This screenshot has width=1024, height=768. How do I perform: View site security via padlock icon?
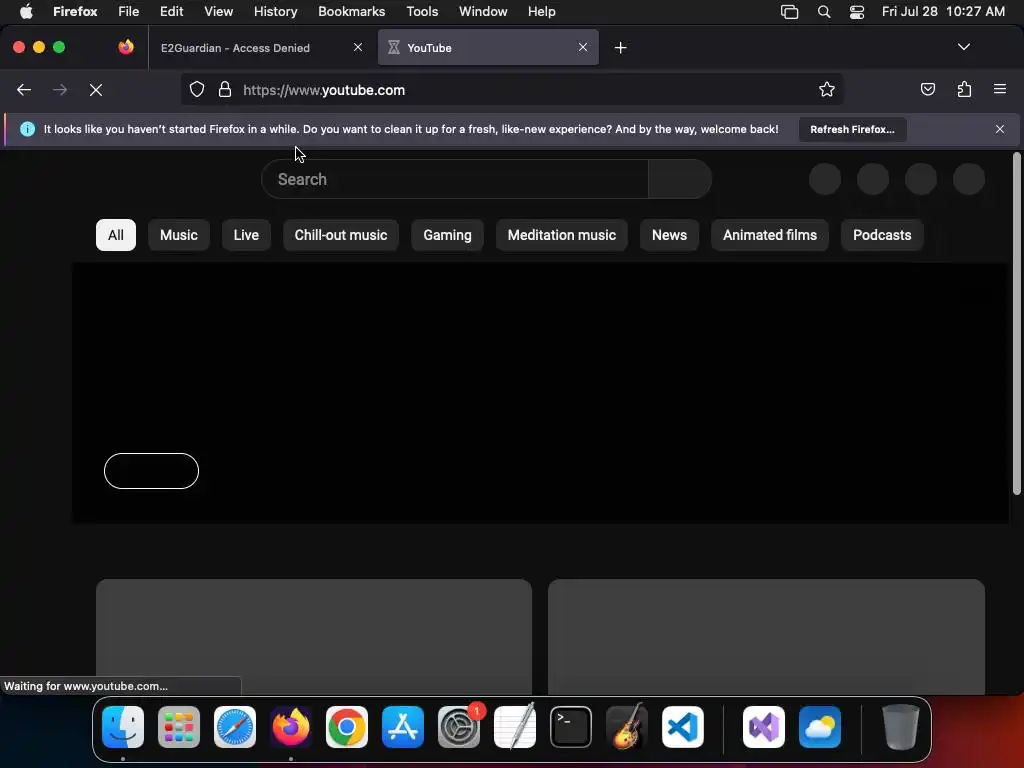225,89
